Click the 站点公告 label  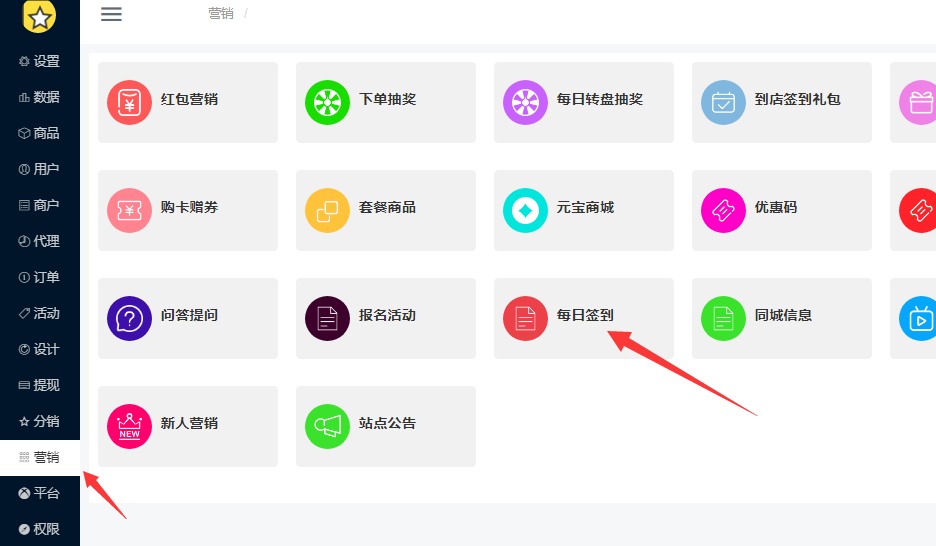coord(387,423)
